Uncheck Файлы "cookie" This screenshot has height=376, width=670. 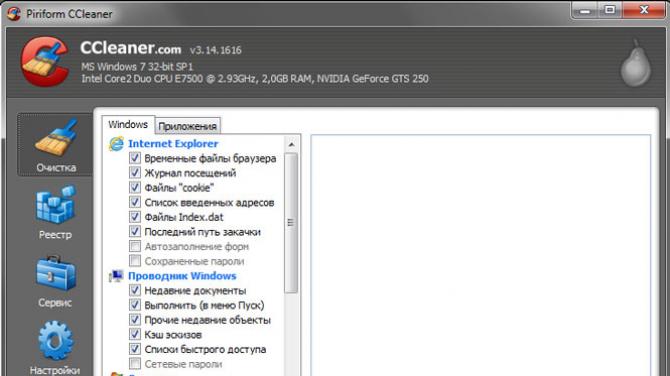pos(135,188)
